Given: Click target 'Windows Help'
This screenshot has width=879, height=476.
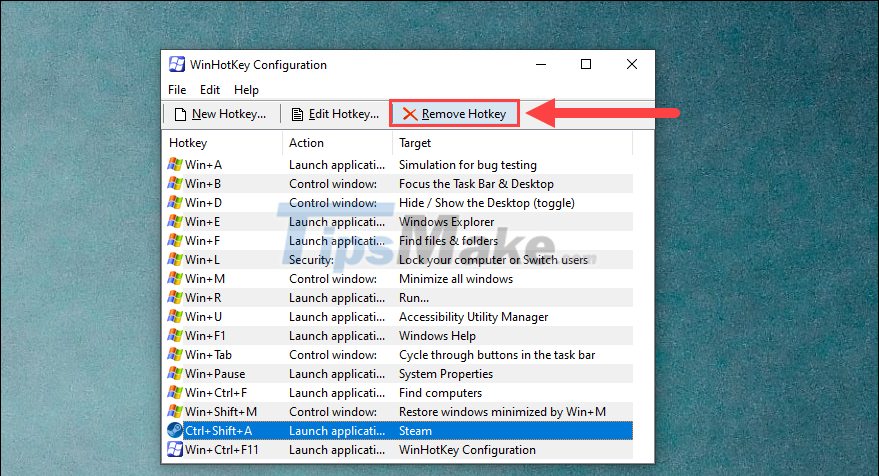Looking at the screenshot, I should (437, 336).
